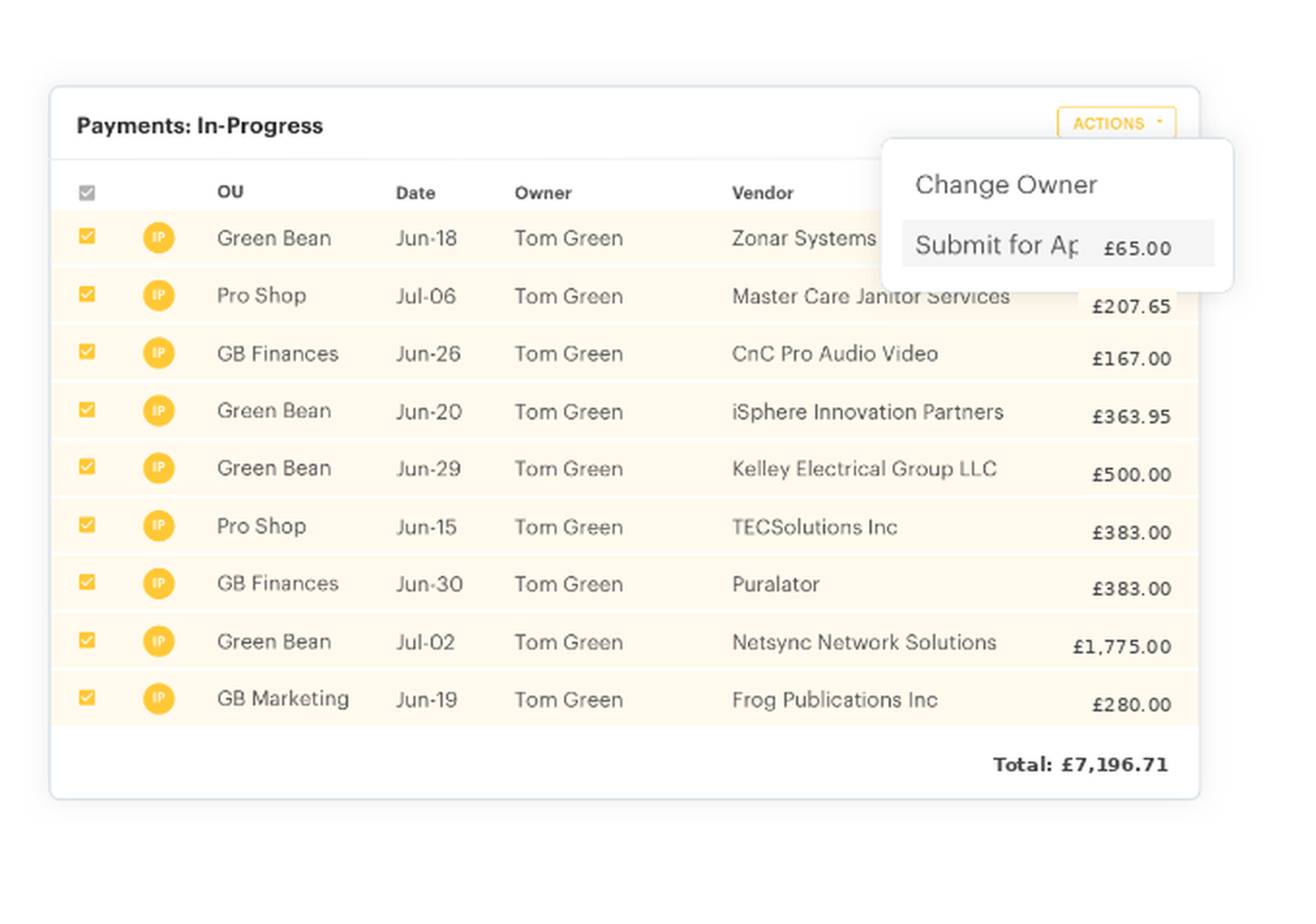
Task: Uncheck the Kelley Electrical Group LLC checkbox
Action: [x=87, y=467]
